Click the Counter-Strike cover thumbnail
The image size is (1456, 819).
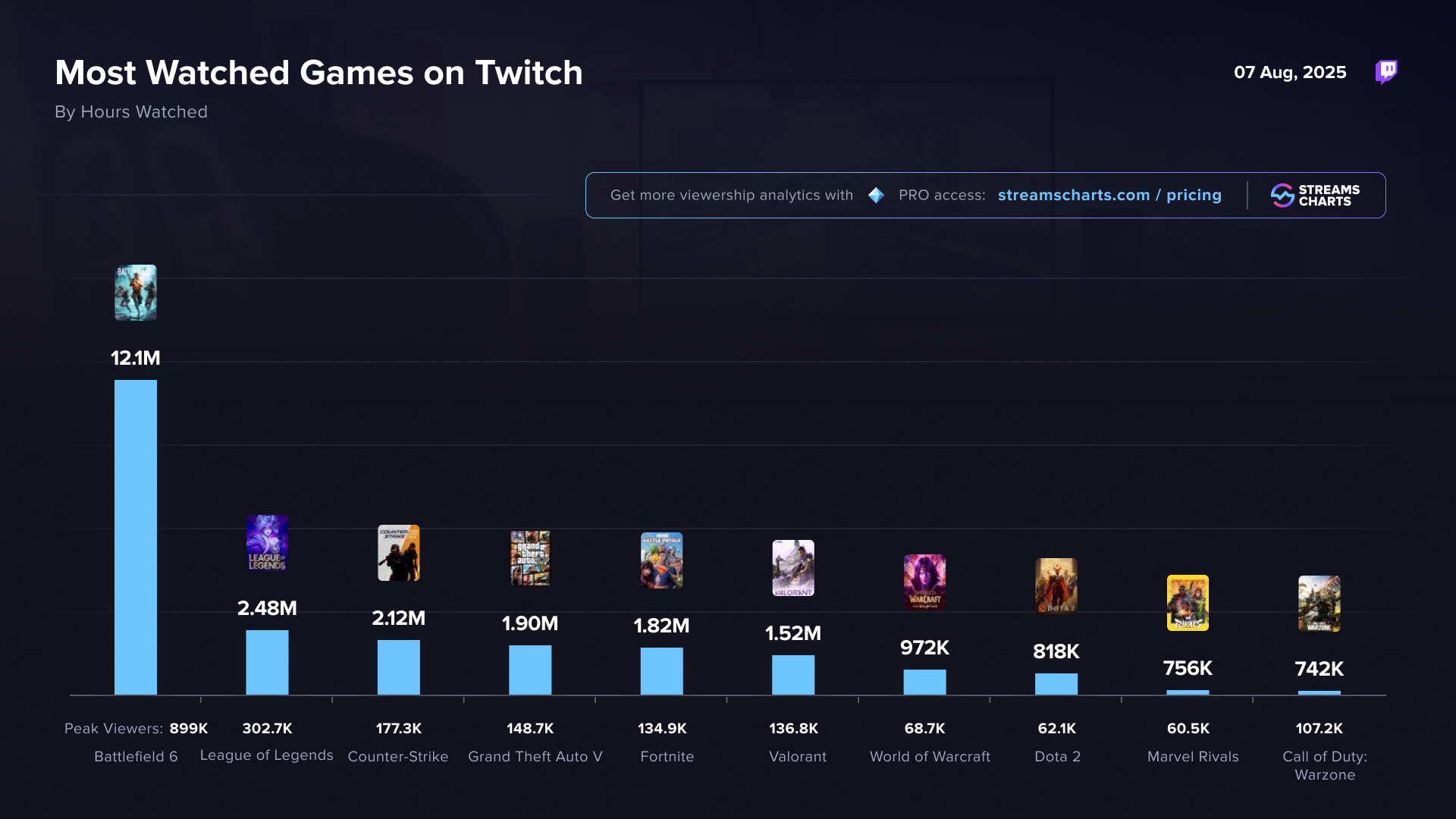pyautogui.click(x=399, y=553)
